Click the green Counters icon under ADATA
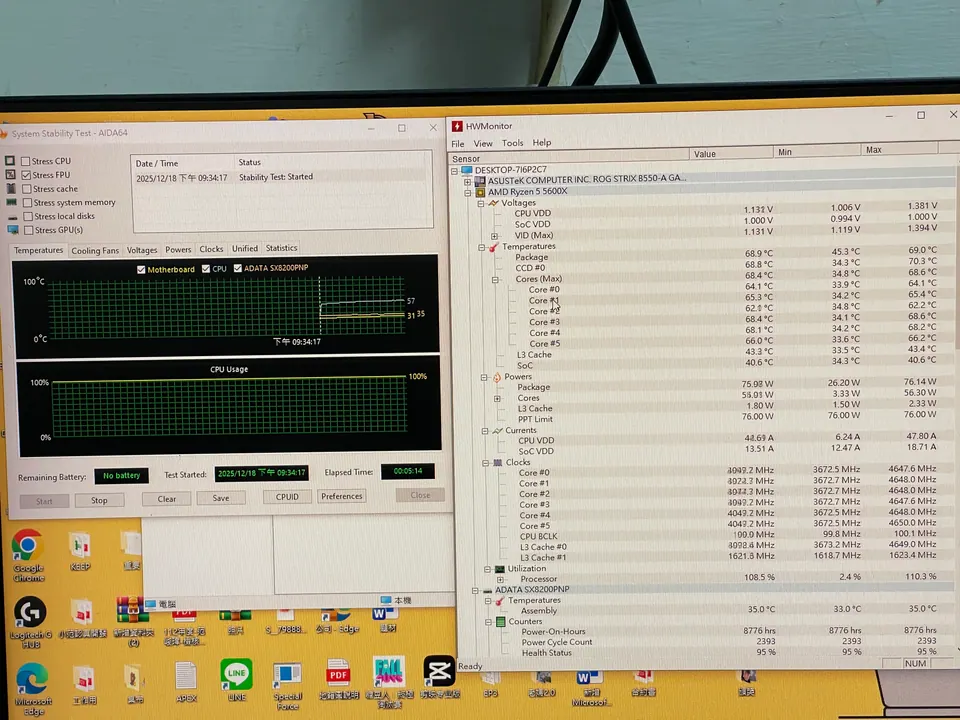Screen dimensions: 960x720 click(x=501, y=621)
